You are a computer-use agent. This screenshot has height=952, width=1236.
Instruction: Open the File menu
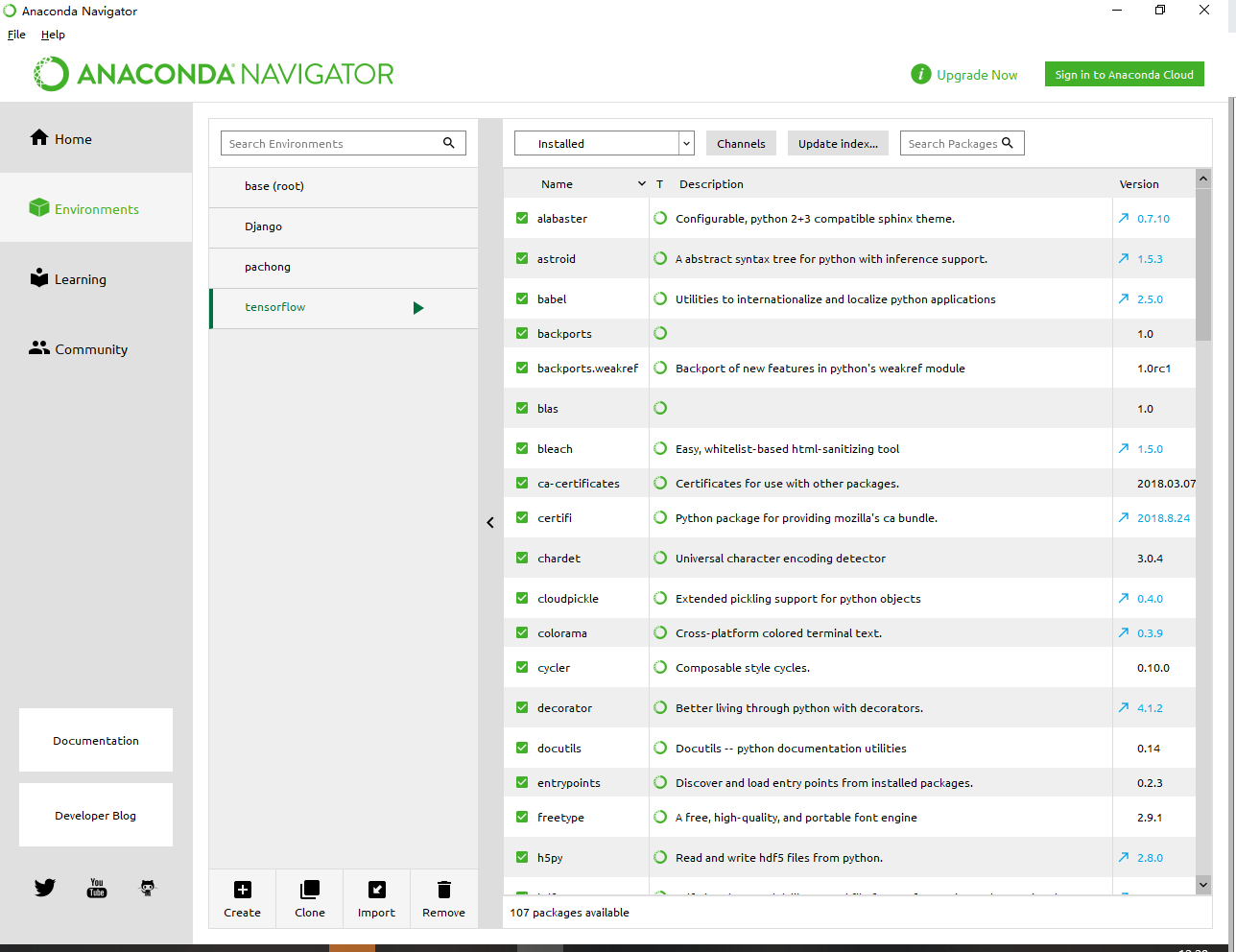point(16,35)
